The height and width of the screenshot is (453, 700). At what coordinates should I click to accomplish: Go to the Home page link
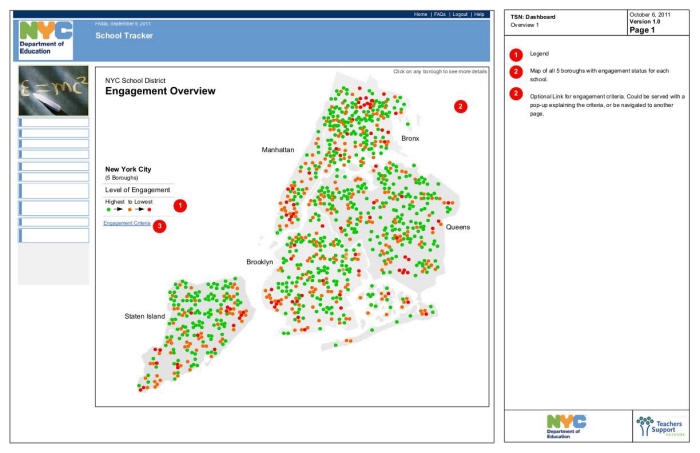421,14
